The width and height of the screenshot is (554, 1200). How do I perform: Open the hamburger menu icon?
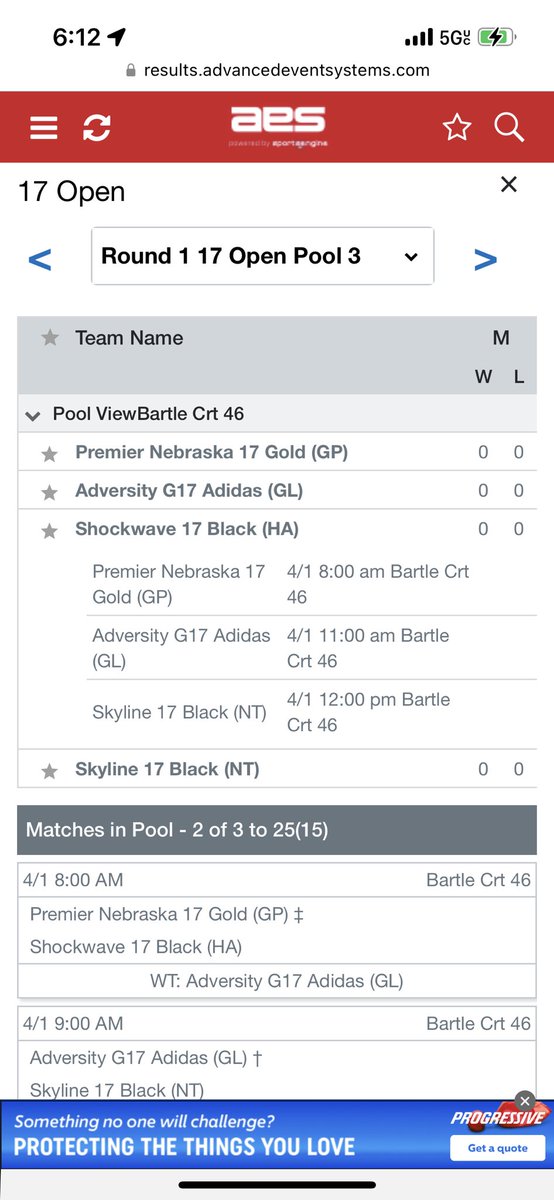(x=43, y=128)
